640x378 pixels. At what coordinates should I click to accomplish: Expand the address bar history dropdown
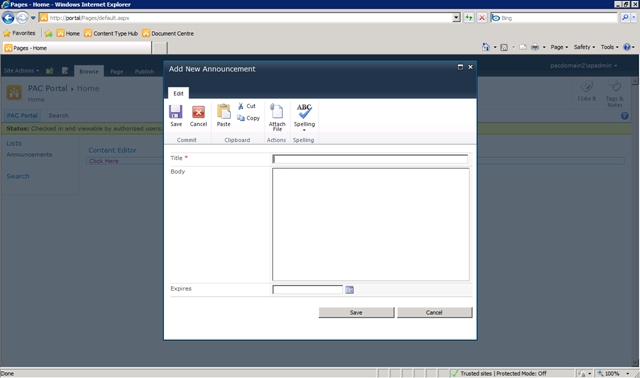[456, 18]
